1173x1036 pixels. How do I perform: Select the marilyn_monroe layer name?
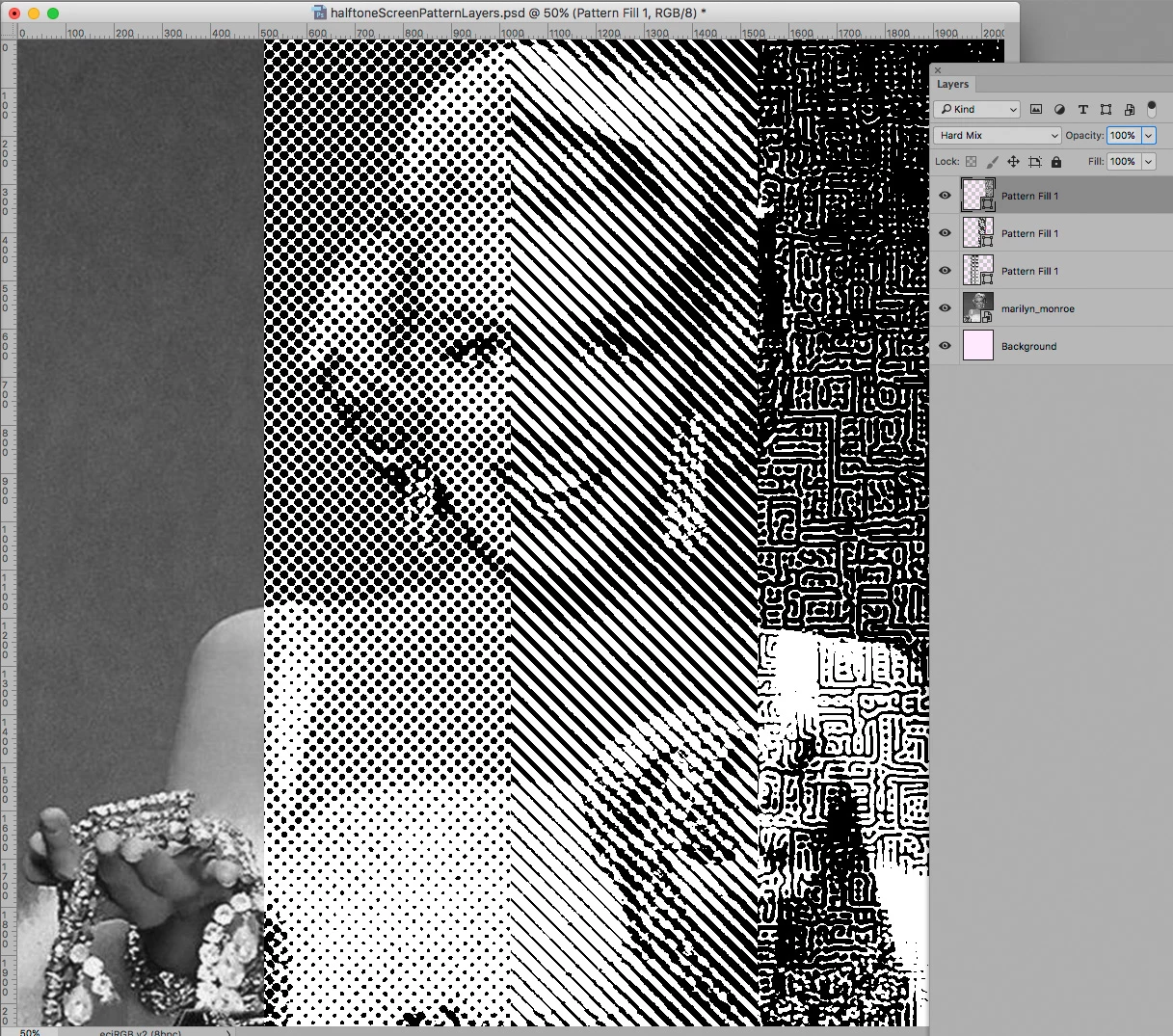click(x=1037, y=308)
